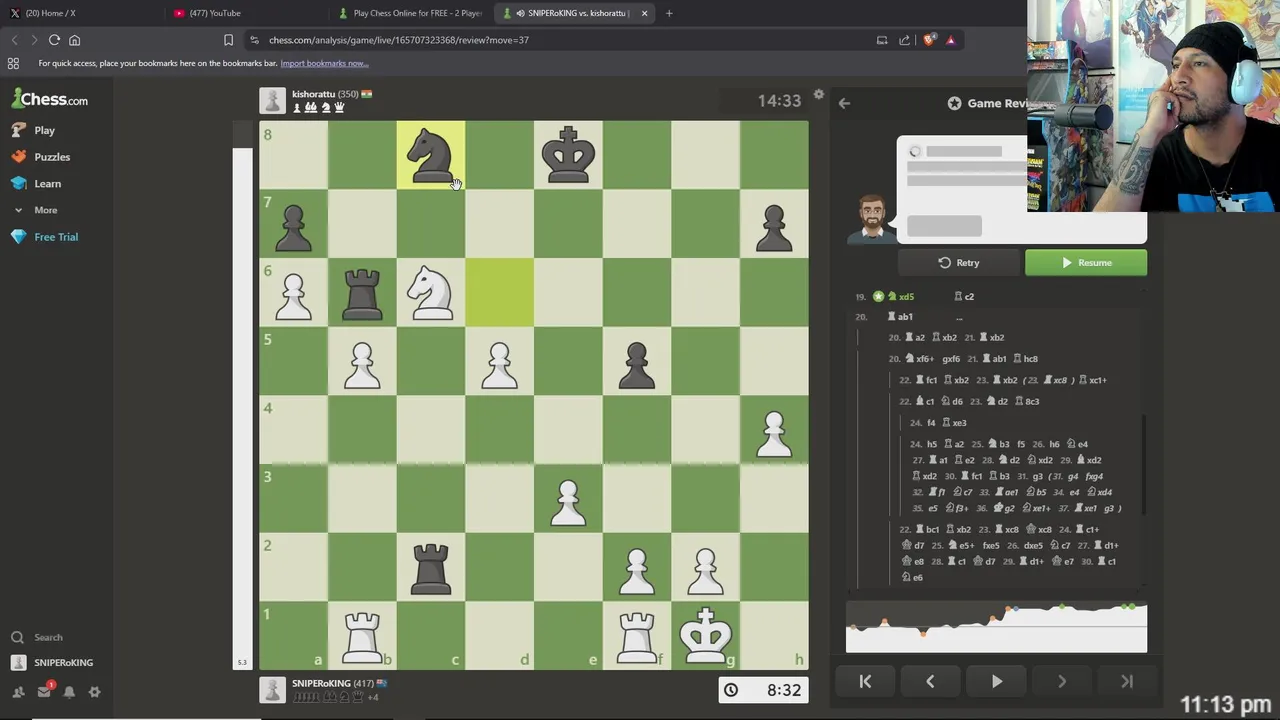The image size is (1280, 720).
Task: Open kishorattu player profile
Action: pos(312,94)
